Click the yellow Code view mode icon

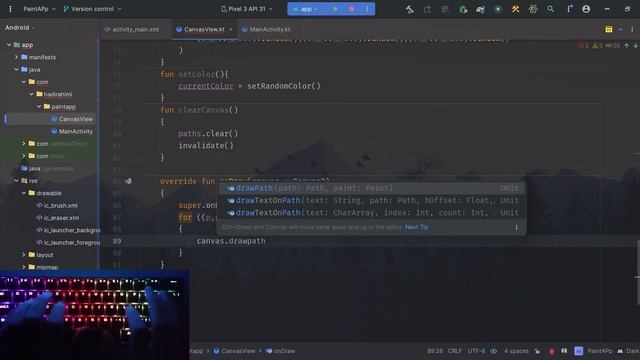[609, 29]
